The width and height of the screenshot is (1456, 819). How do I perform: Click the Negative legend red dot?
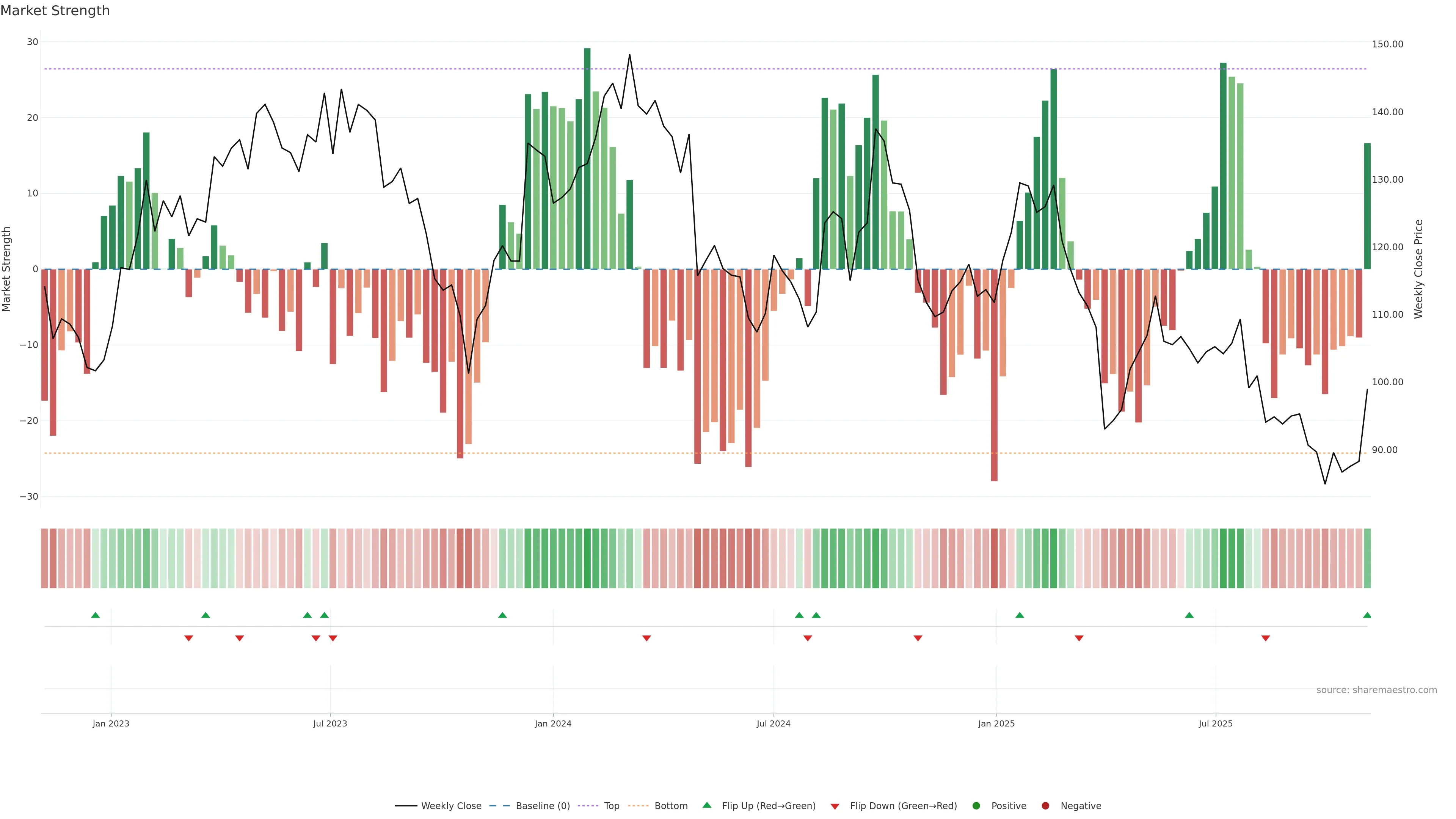coord(1045,806)
